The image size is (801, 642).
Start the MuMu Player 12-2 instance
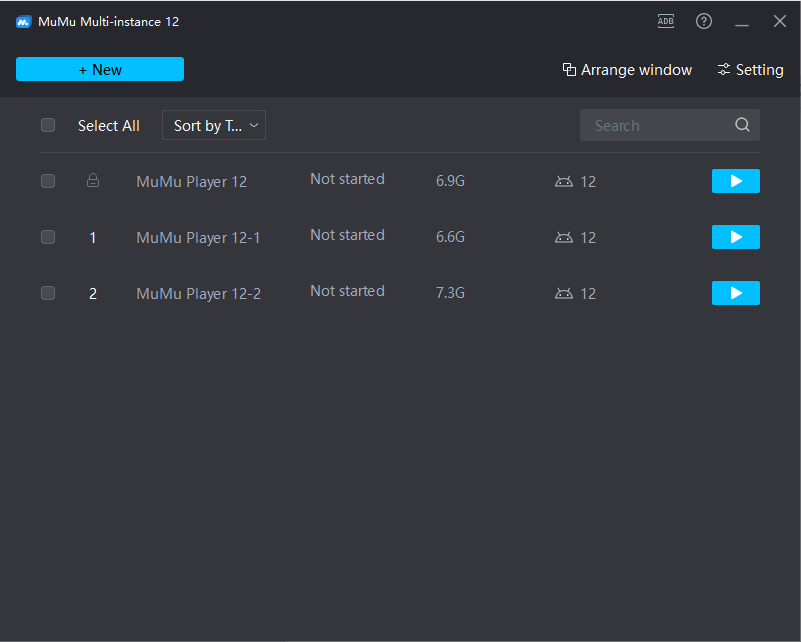[736, 293]
